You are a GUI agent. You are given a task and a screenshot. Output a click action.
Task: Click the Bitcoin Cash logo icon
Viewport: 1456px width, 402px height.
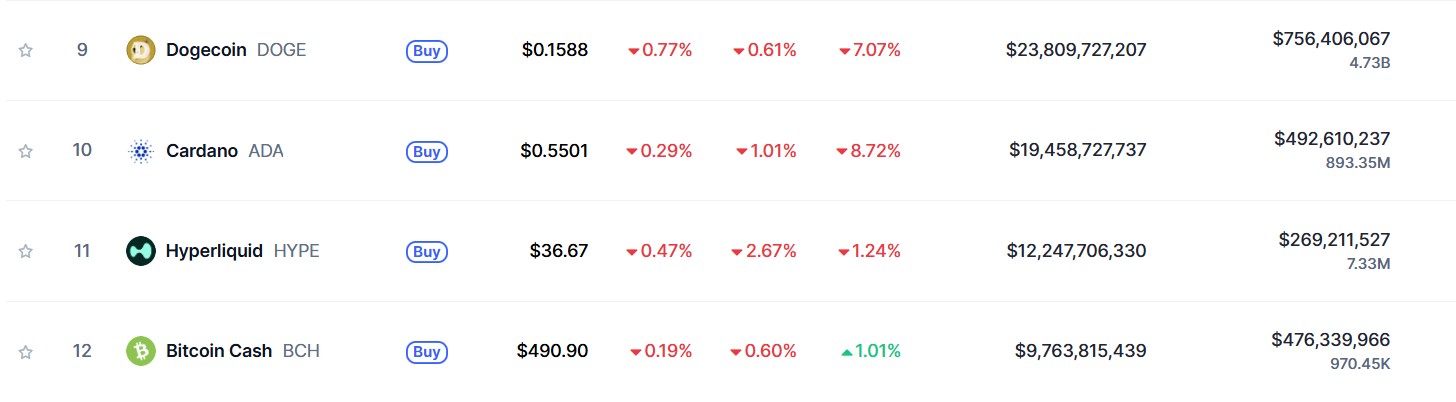pyautogui.click(x=141, y=351)
